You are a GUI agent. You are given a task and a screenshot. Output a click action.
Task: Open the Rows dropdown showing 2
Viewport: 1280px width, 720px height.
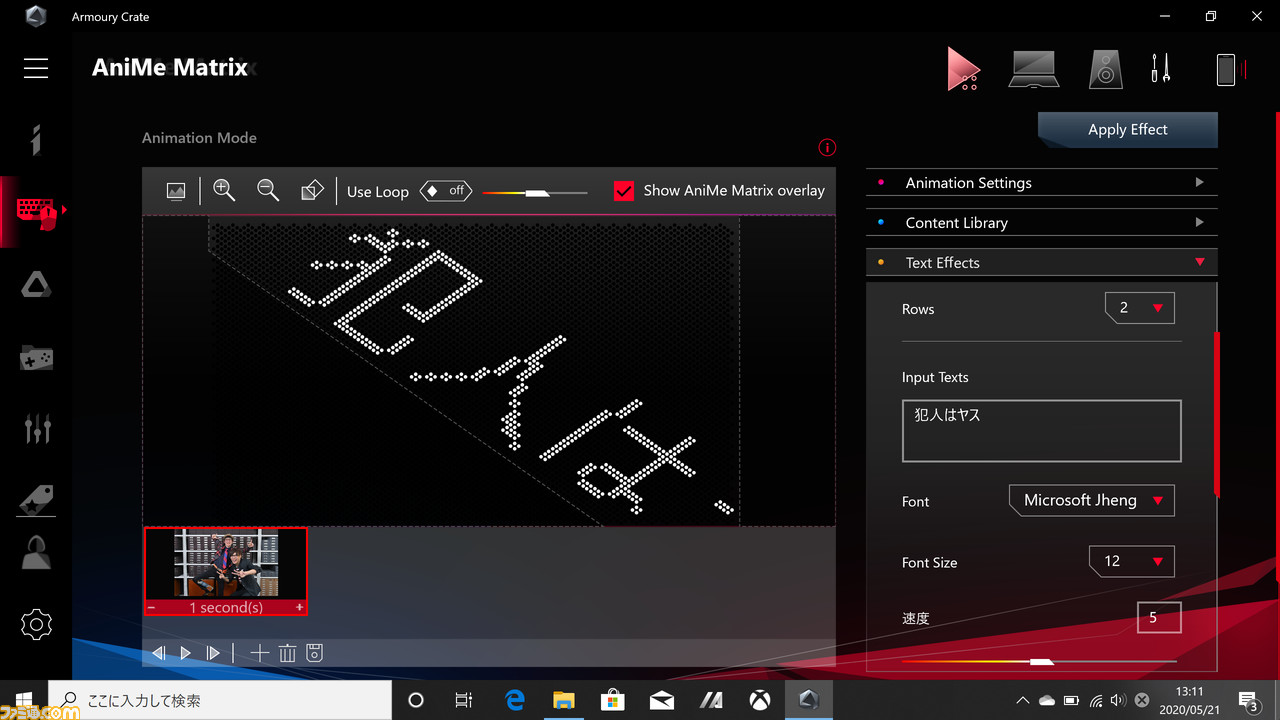tap(1140, 308)
